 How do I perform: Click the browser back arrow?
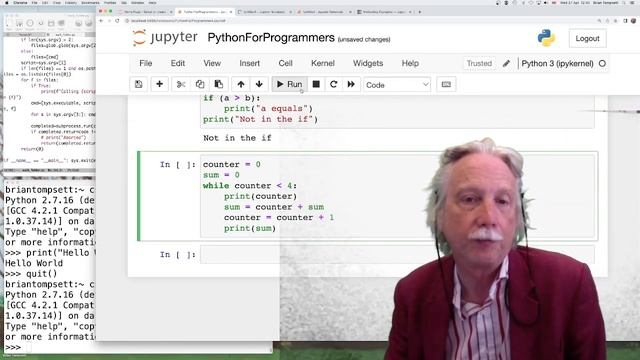[x=102, y=20]
